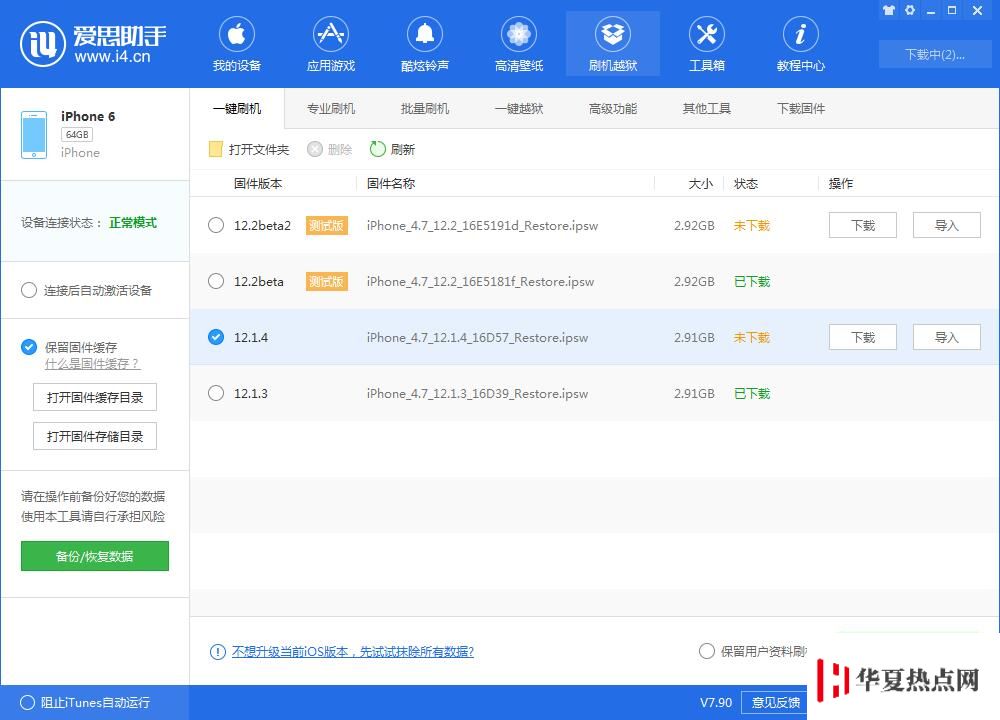Click 测试版 badge on 12.2beta row

coord(327,282)
